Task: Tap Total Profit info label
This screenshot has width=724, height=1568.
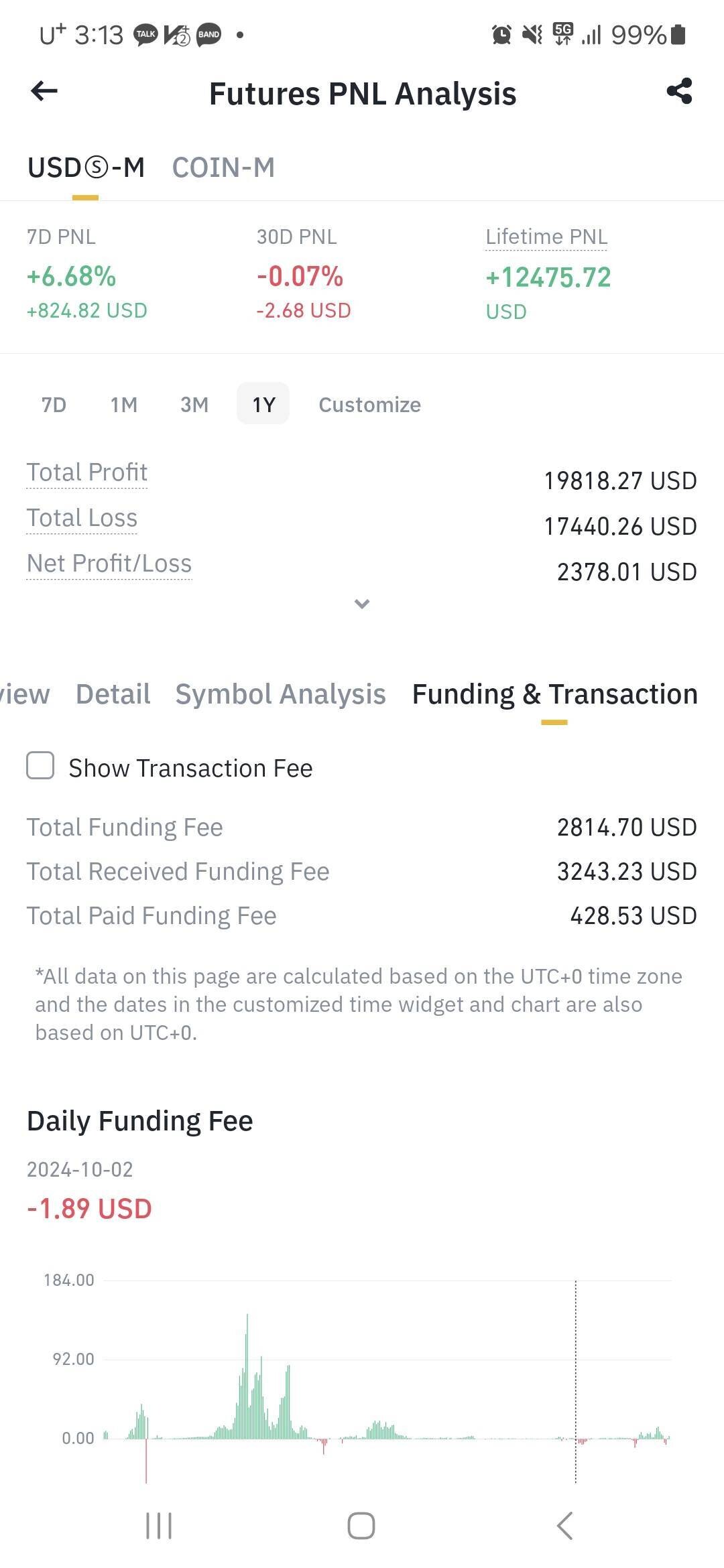Action: pyautogui.click(x=86, y=472)
